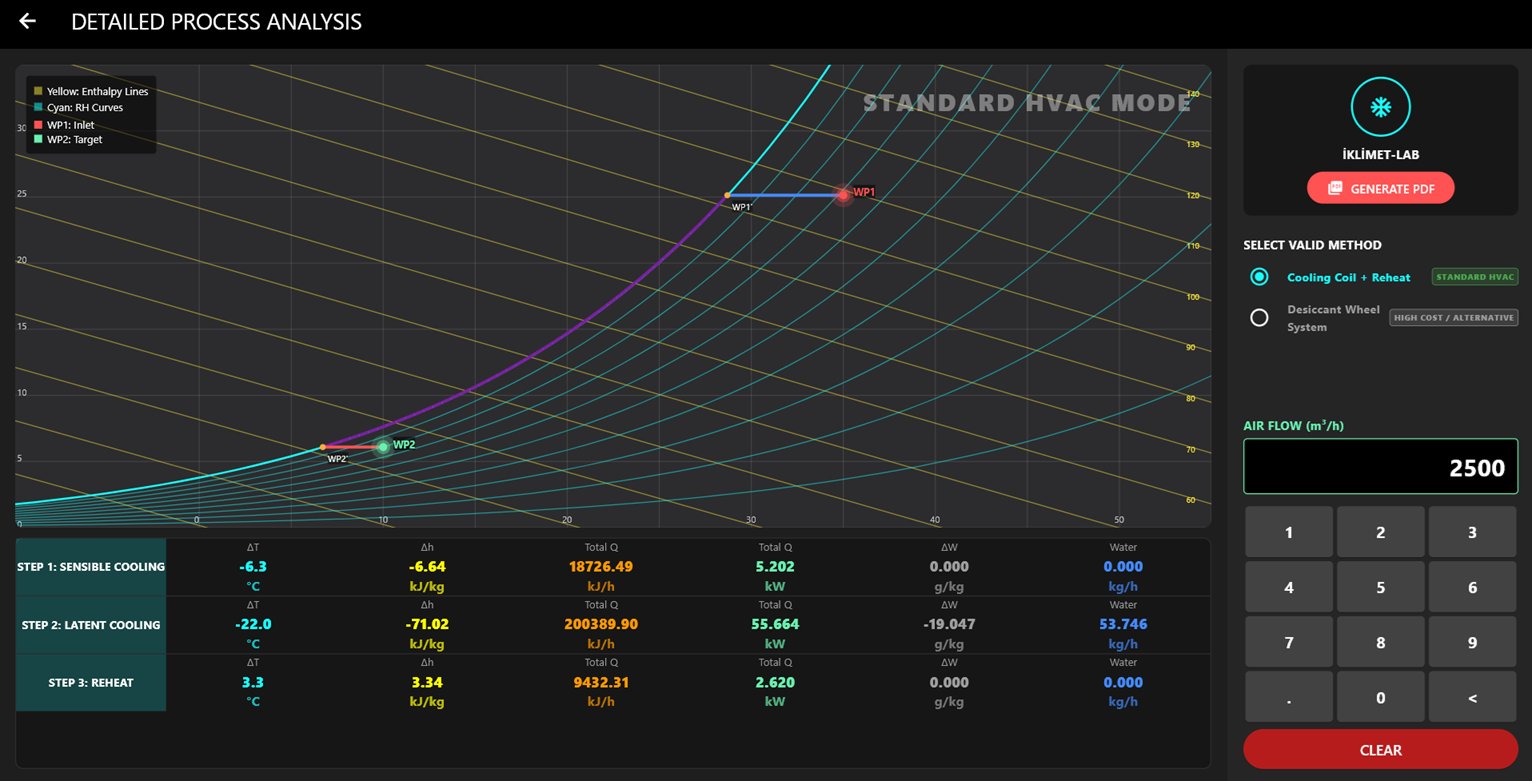Select Desiccant Wheel System option

pos(1259,318)
